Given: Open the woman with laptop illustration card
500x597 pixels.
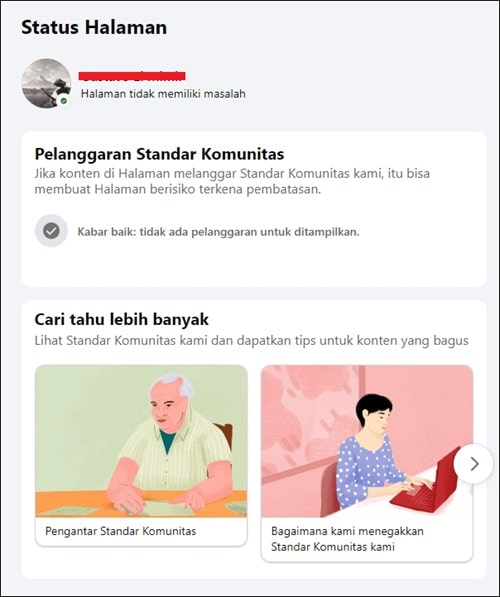Looking at the screenshot, I should pos(367,441).
